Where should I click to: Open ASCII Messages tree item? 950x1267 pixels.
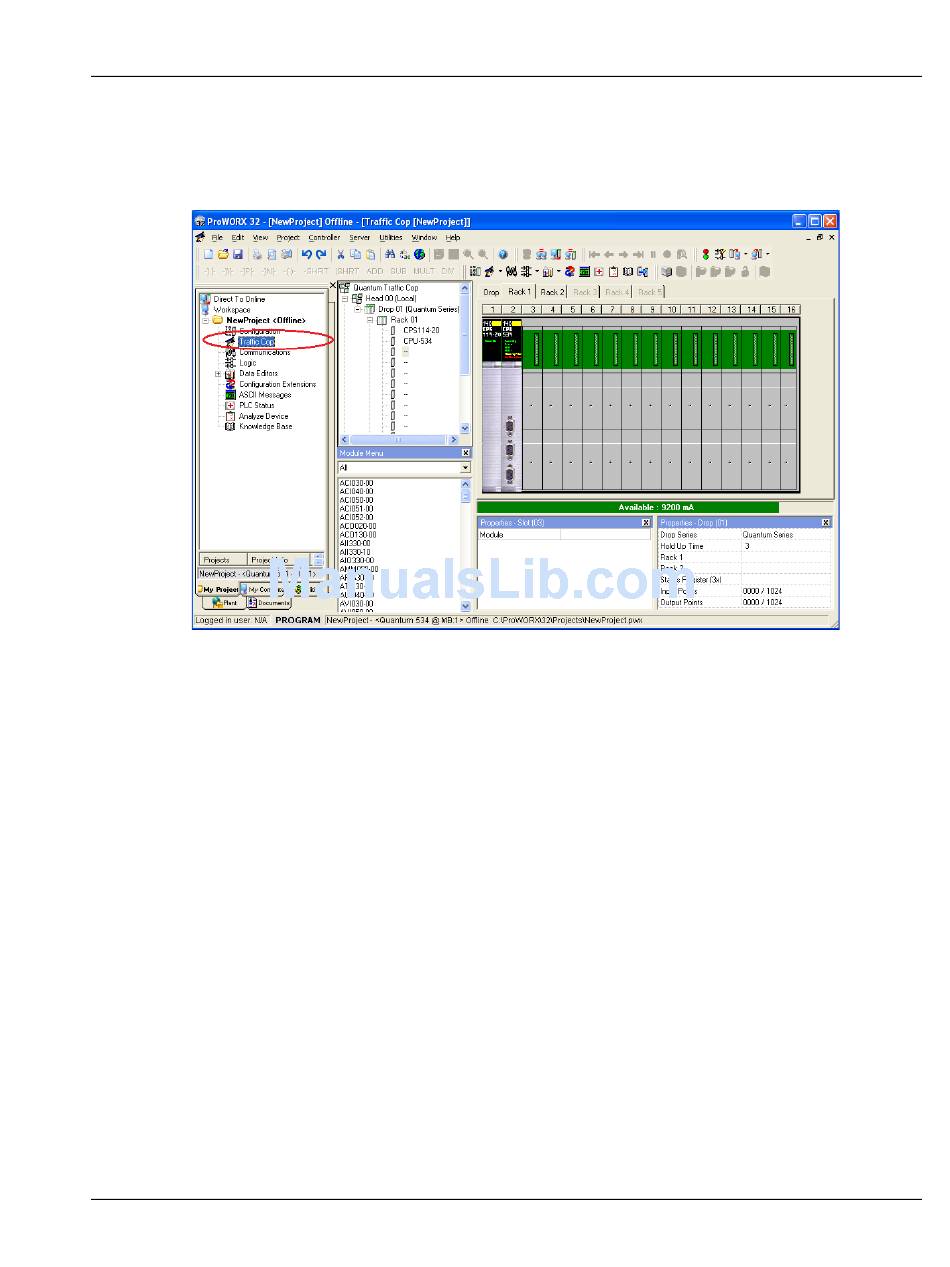click(x=265, y=395)
